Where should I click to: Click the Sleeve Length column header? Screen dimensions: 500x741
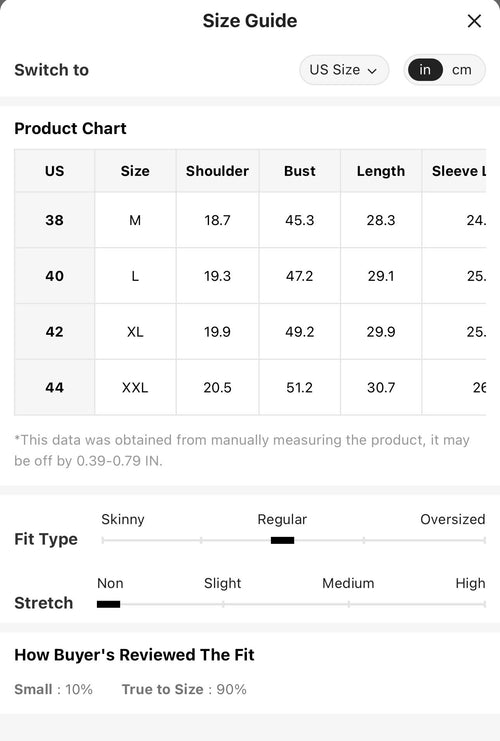point(454,171)
